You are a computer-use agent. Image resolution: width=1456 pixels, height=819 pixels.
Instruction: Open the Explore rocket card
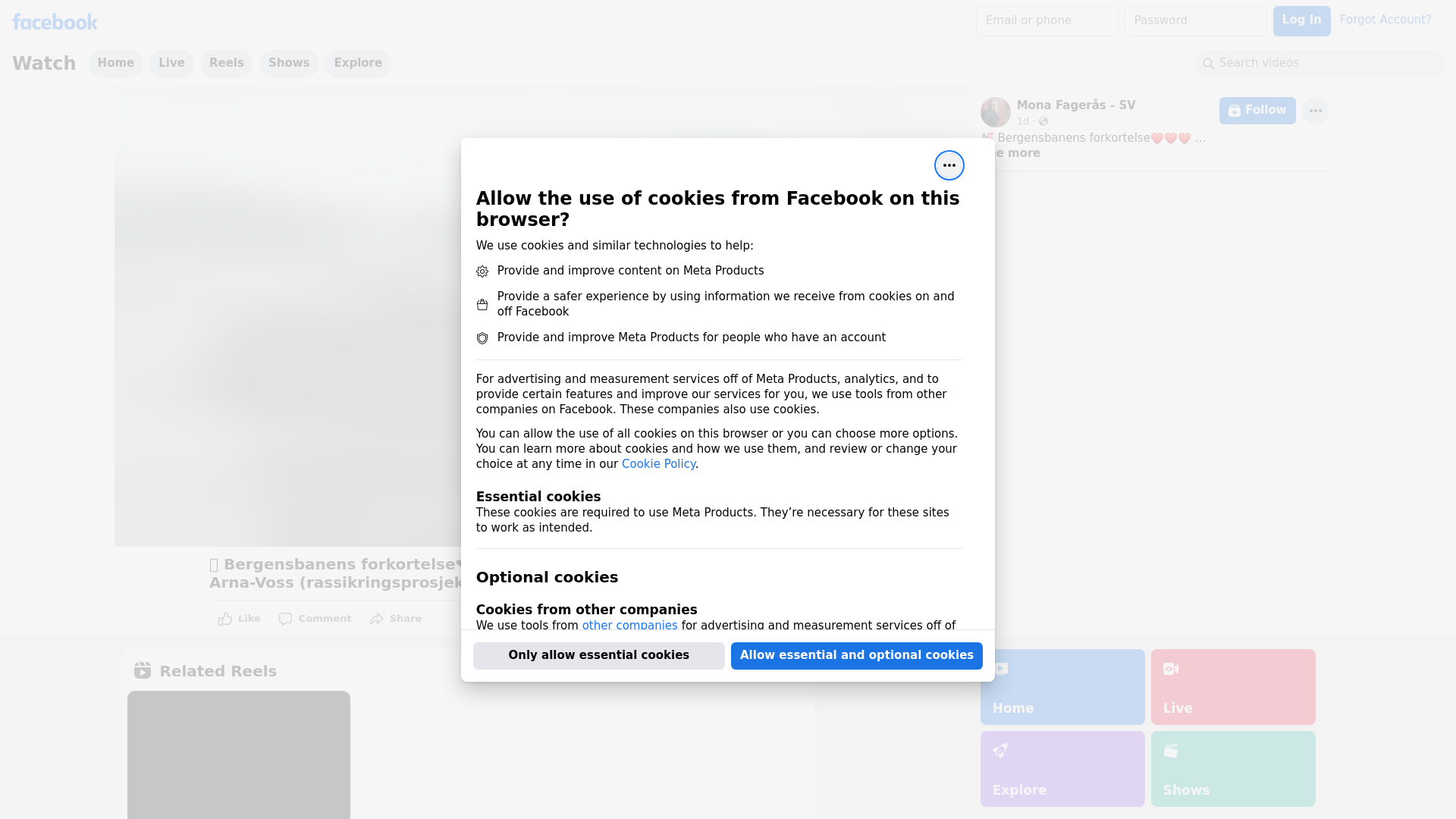coord(1062,768)
